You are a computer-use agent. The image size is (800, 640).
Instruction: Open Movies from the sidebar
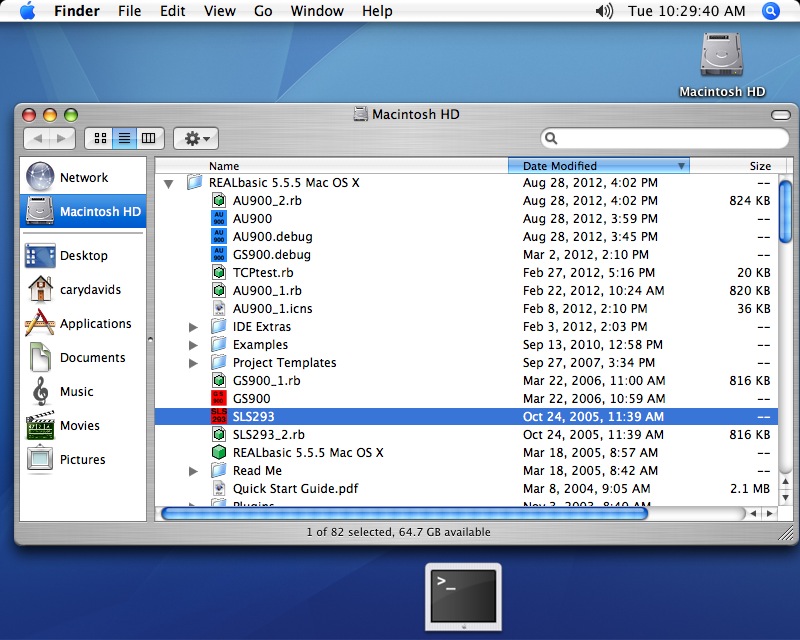point(83,426)
